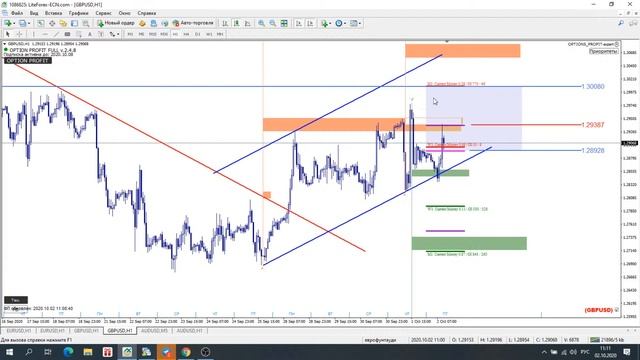The image size is (640, 360).
Task: Show the Market Watch window
Action: [40, 23]
